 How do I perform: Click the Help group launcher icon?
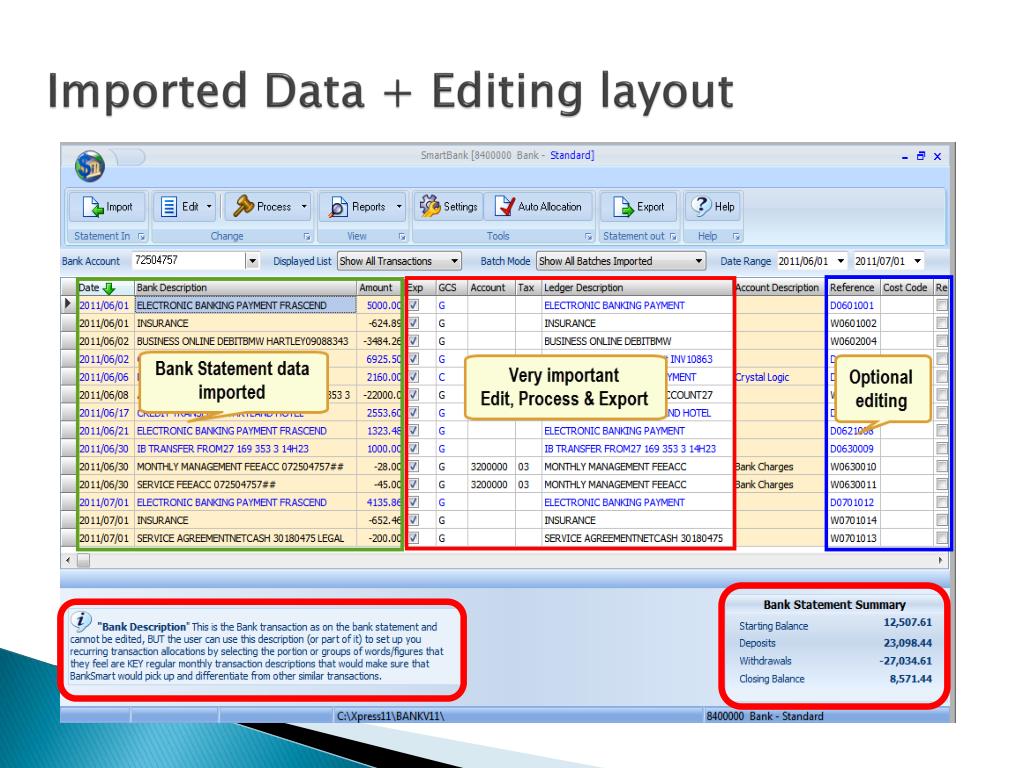tap(736, 236)
